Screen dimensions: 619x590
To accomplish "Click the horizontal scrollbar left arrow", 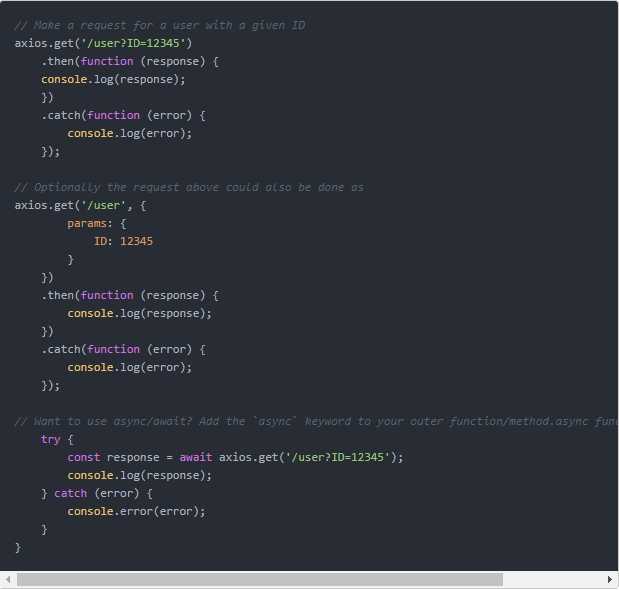I will [8, 580].
